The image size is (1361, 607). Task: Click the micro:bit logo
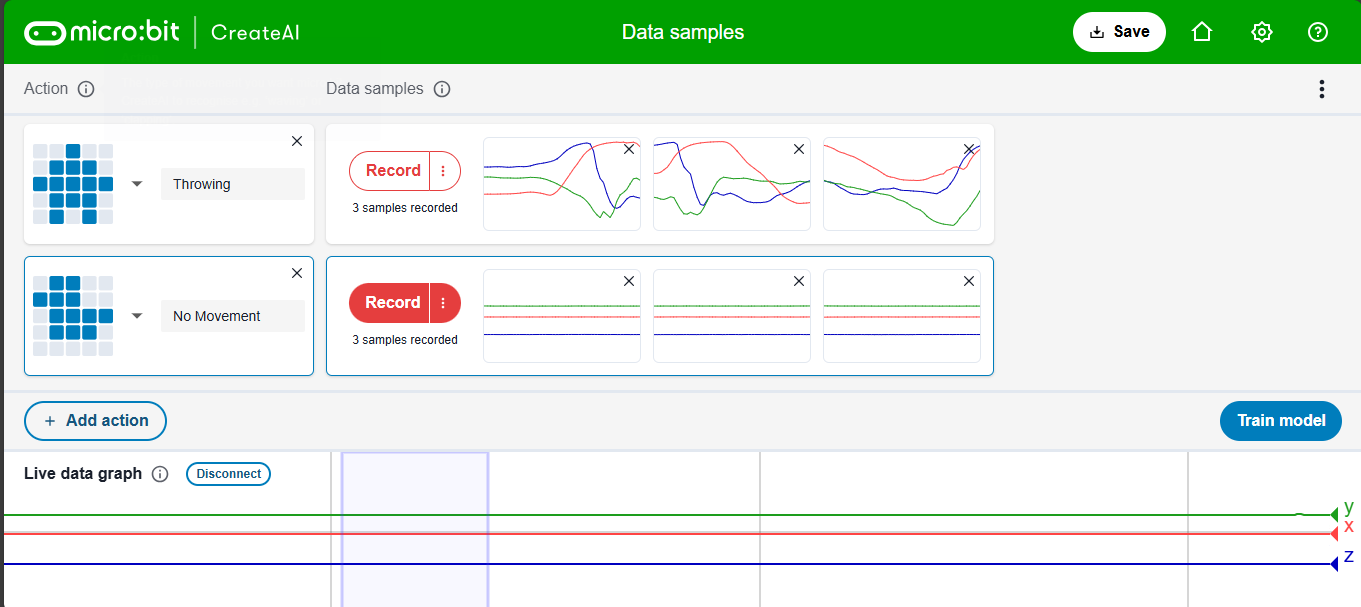click(102, 32)
